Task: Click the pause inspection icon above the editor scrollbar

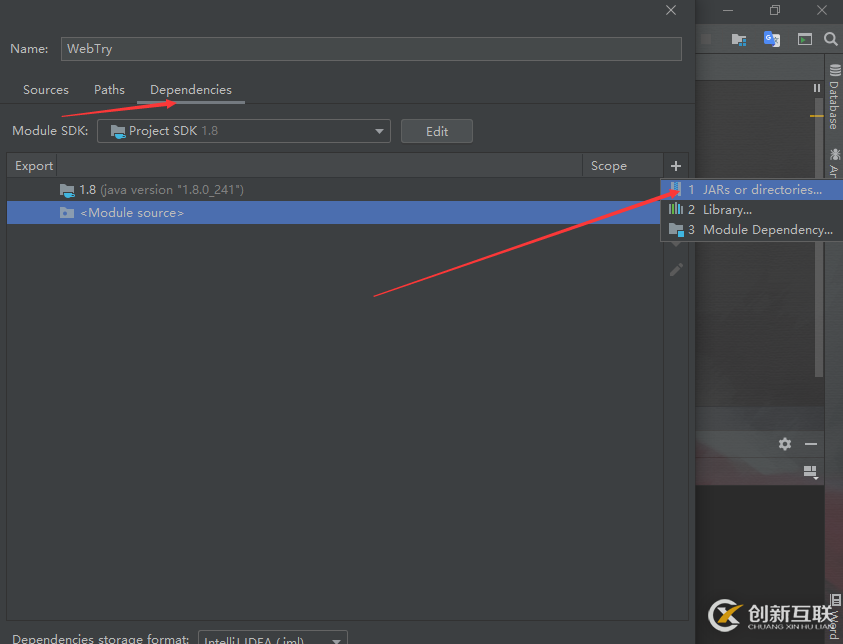Action: [817, 88]
